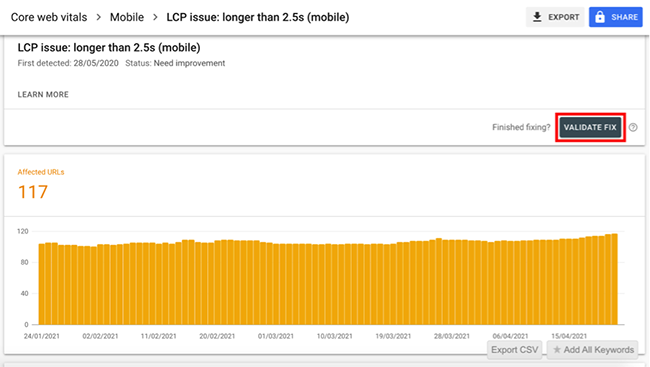
Task: Click the first bar in the chart
Action: (41, 284)
